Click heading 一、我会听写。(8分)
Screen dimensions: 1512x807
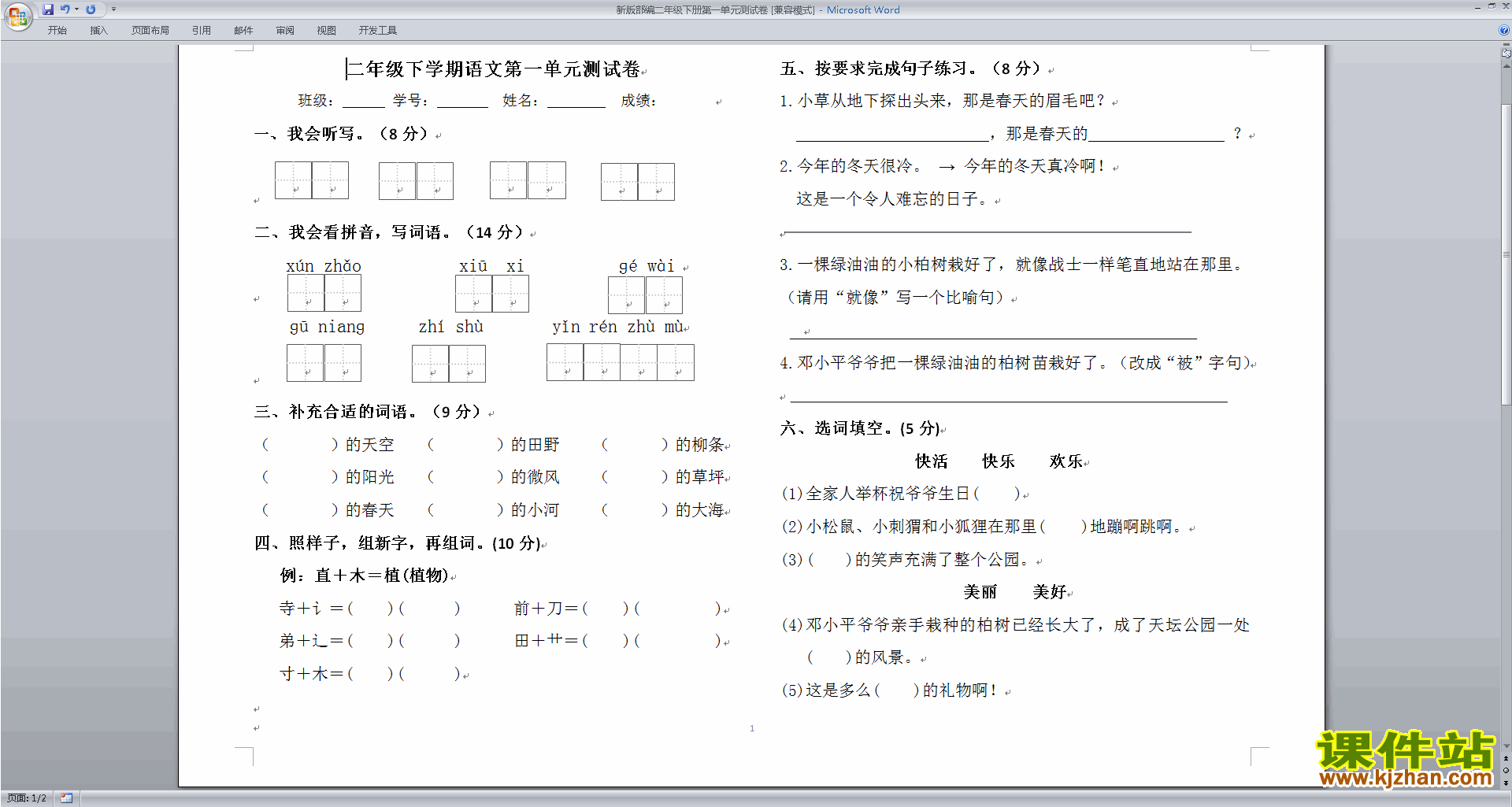click(x=341, y=134)
